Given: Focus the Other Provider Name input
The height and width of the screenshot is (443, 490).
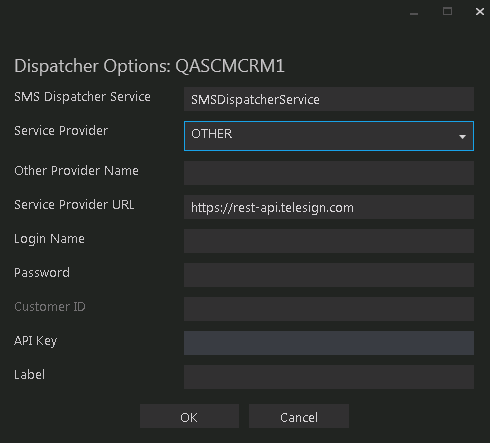Looking at the screenshot, I should [x=329, y=173].
